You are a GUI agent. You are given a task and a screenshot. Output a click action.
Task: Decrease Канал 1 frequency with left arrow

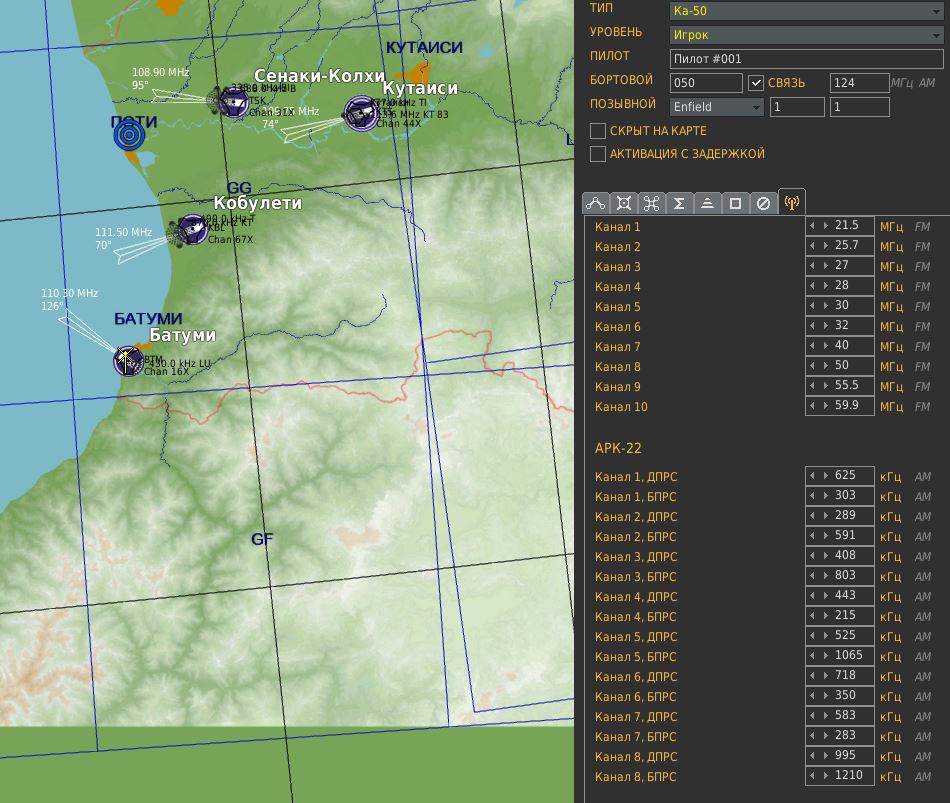pyautogui.click(x=812, y=225)
